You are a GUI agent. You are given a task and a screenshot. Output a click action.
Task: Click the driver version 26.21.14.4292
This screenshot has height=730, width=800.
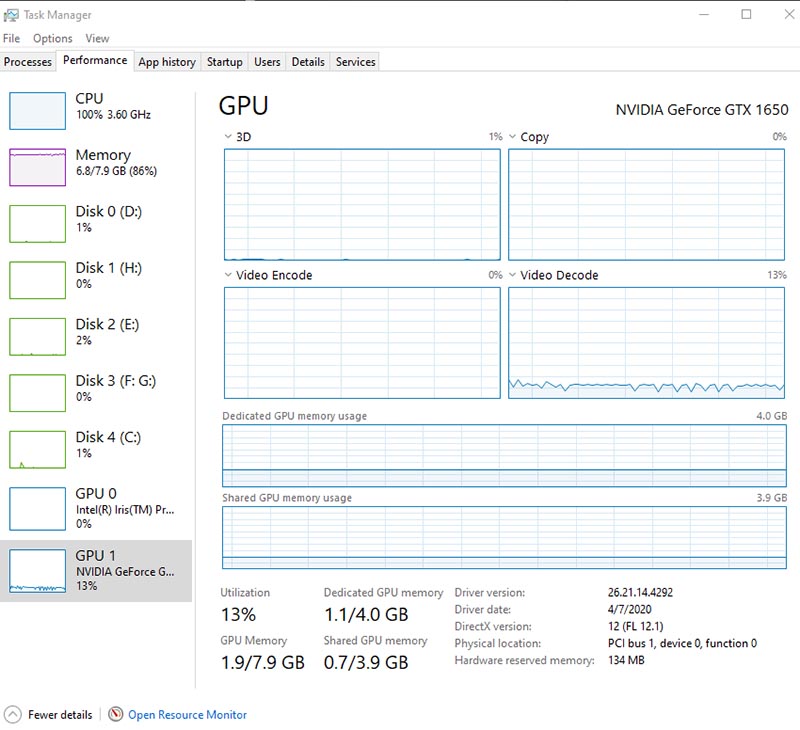click(x=640, y=592)
